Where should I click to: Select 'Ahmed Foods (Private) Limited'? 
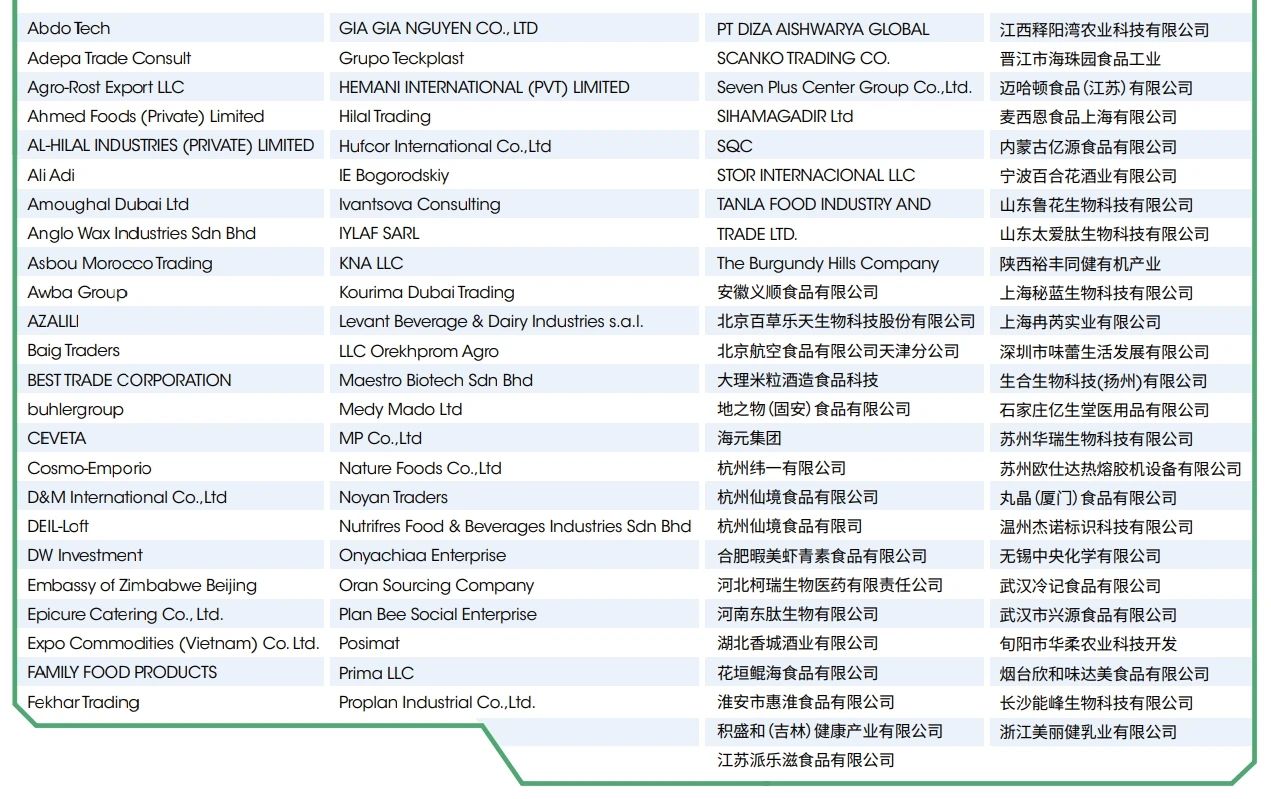[x=146, y=116]
